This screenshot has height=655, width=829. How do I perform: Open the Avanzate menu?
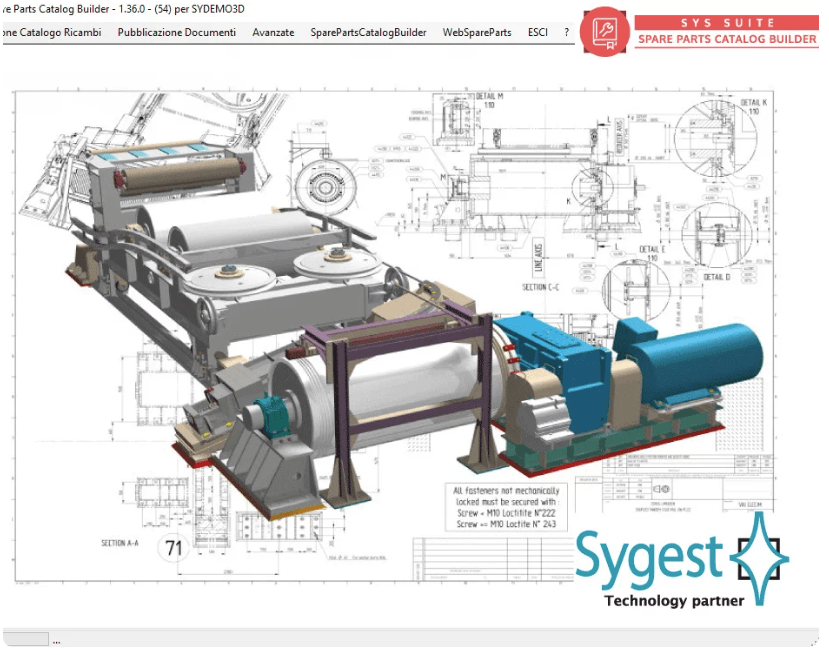coord(273,32)
